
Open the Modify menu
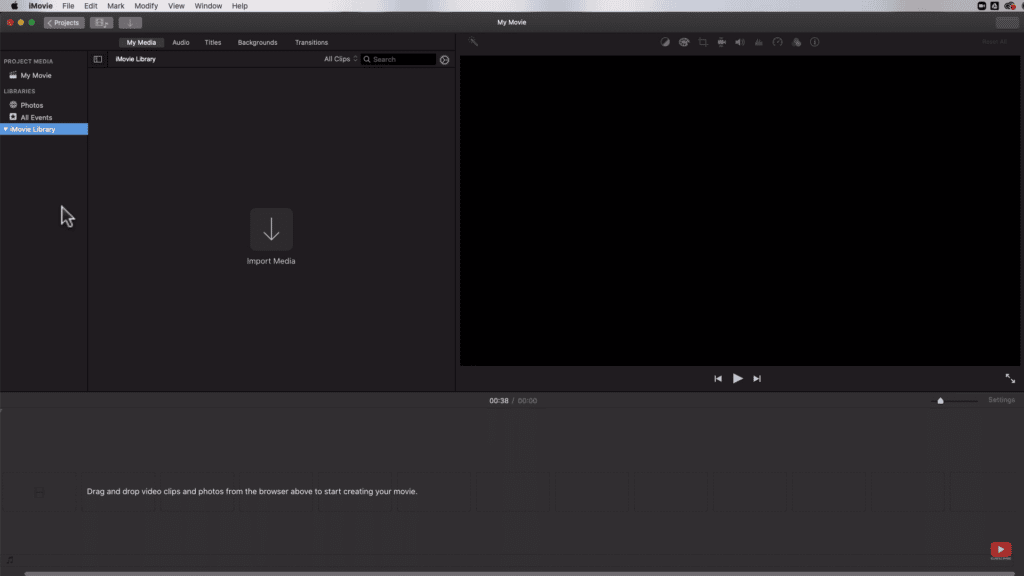point(146,6)
